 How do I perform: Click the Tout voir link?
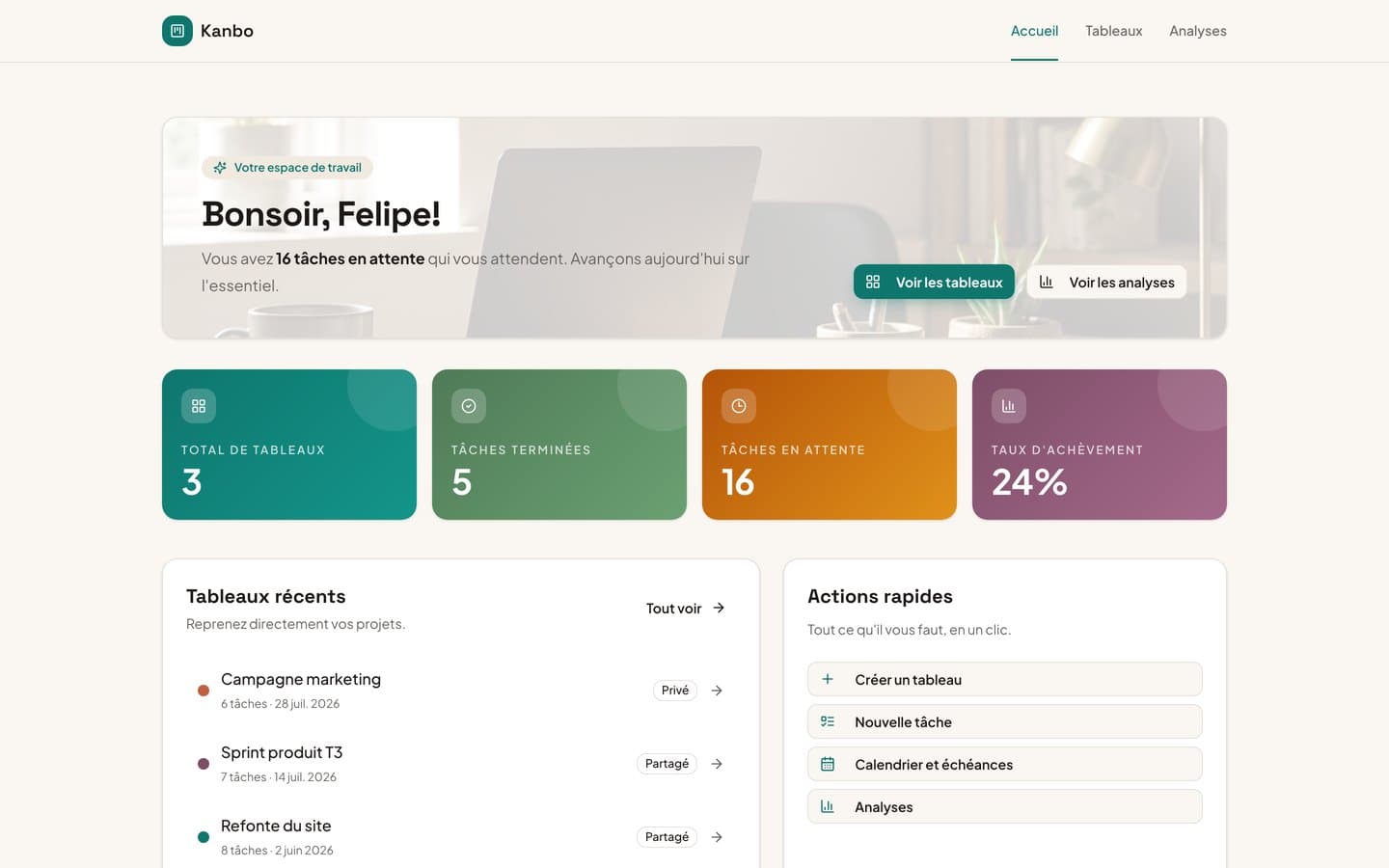pyautogui.click(x=685, y=609)
